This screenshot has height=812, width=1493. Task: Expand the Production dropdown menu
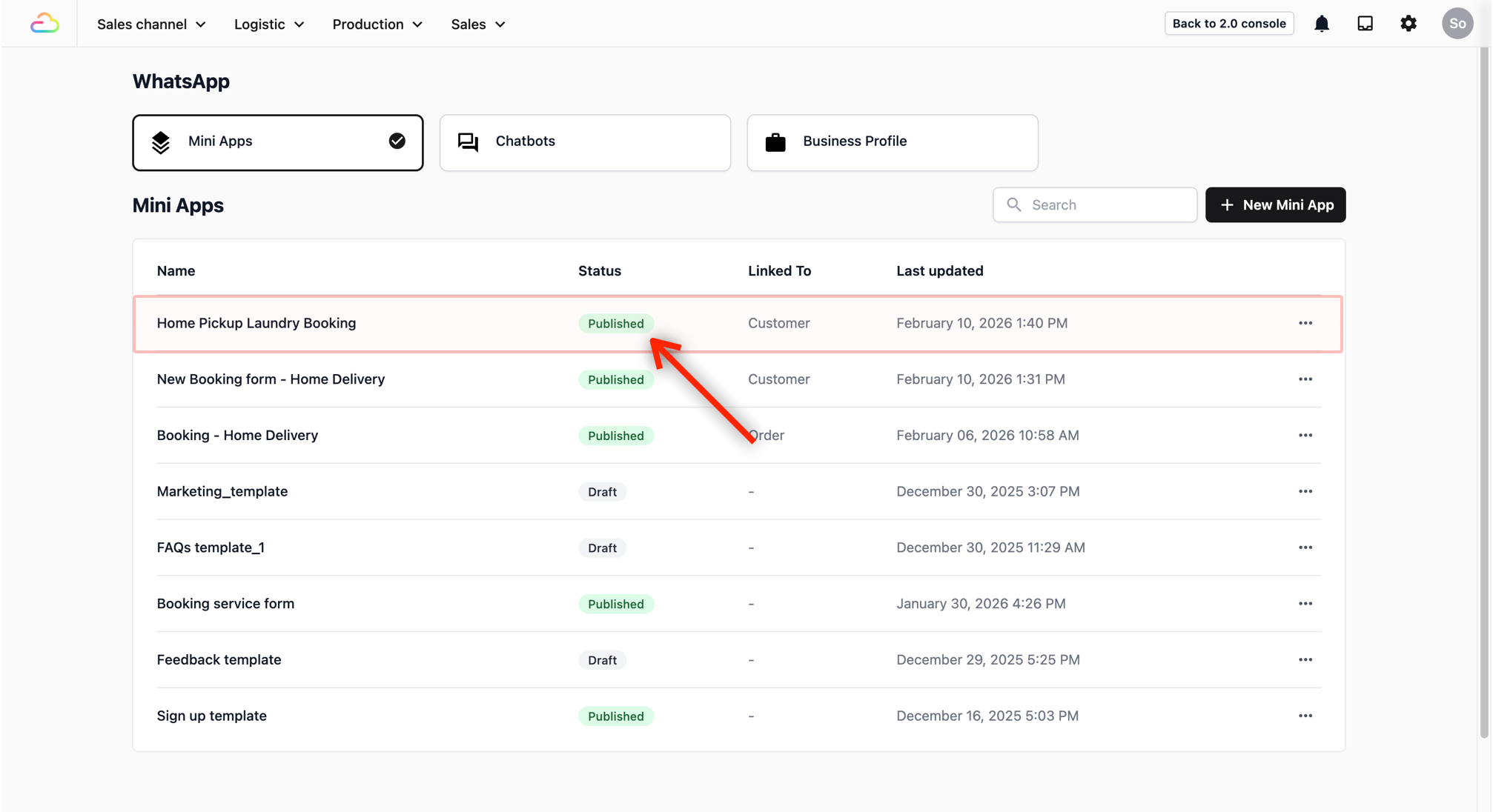tap(377, 24)
